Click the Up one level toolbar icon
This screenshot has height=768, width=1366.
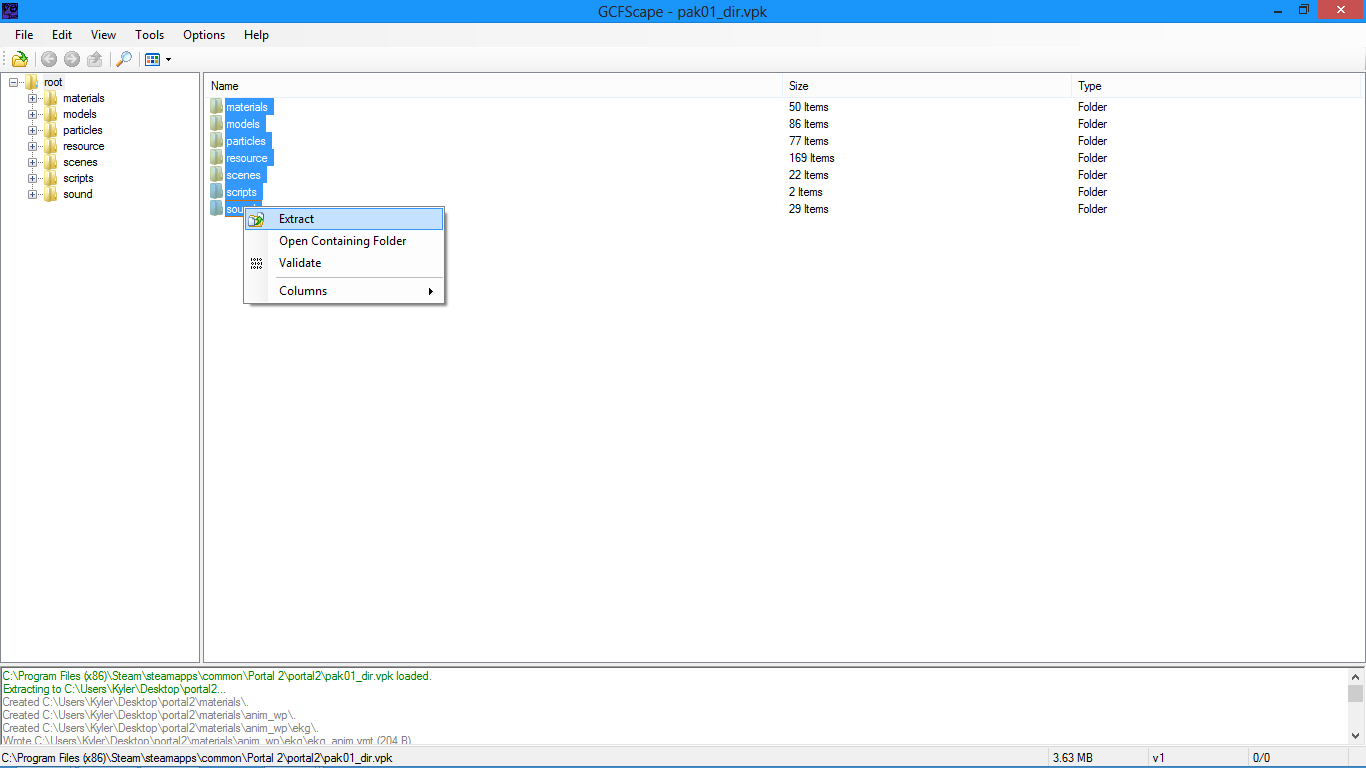(x=95, y=59)
